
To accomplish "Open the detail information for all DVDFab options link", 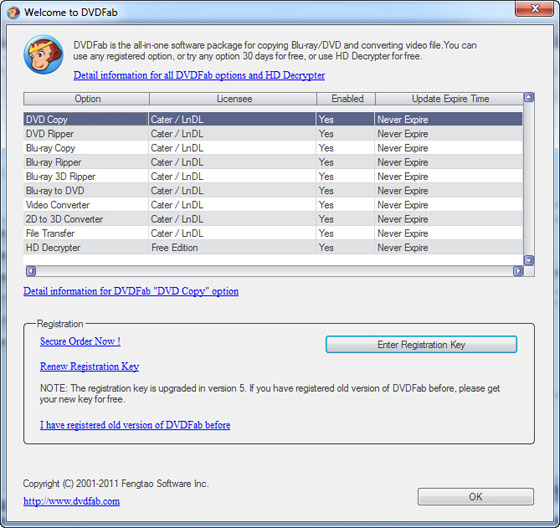I will [x=199, y=75].
